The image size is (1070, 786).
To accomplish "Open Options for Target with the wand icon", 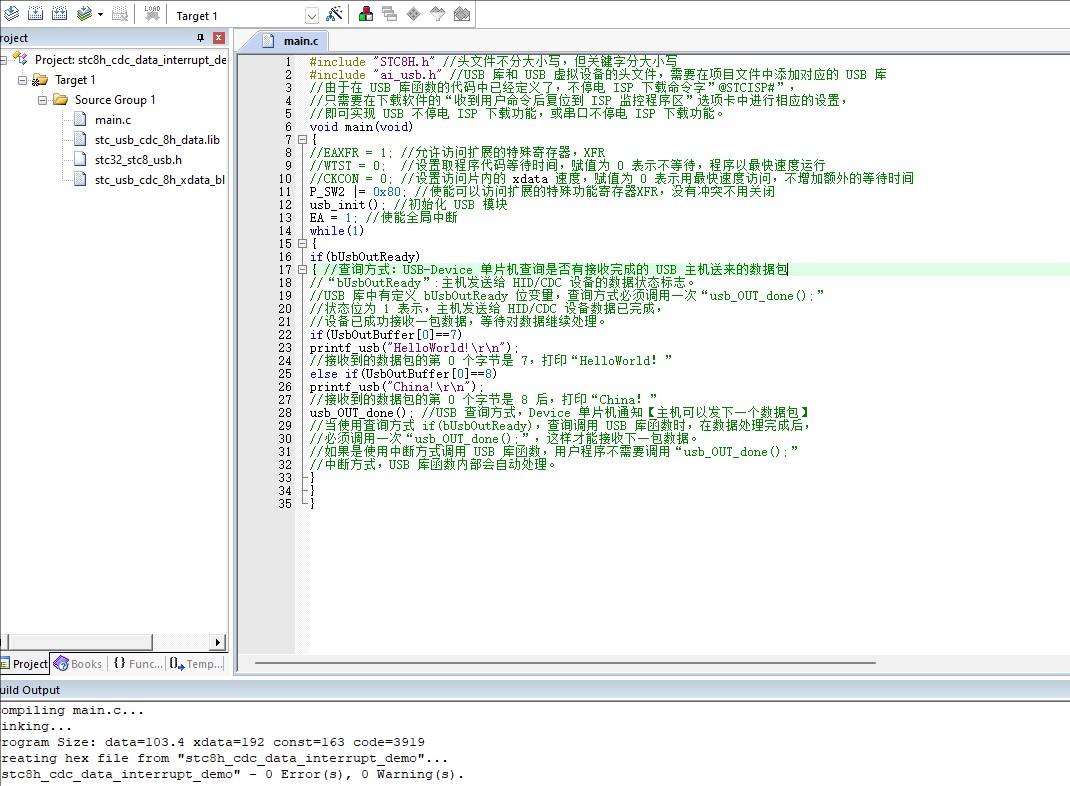I will pyautogui.click(x=334, y=14).
